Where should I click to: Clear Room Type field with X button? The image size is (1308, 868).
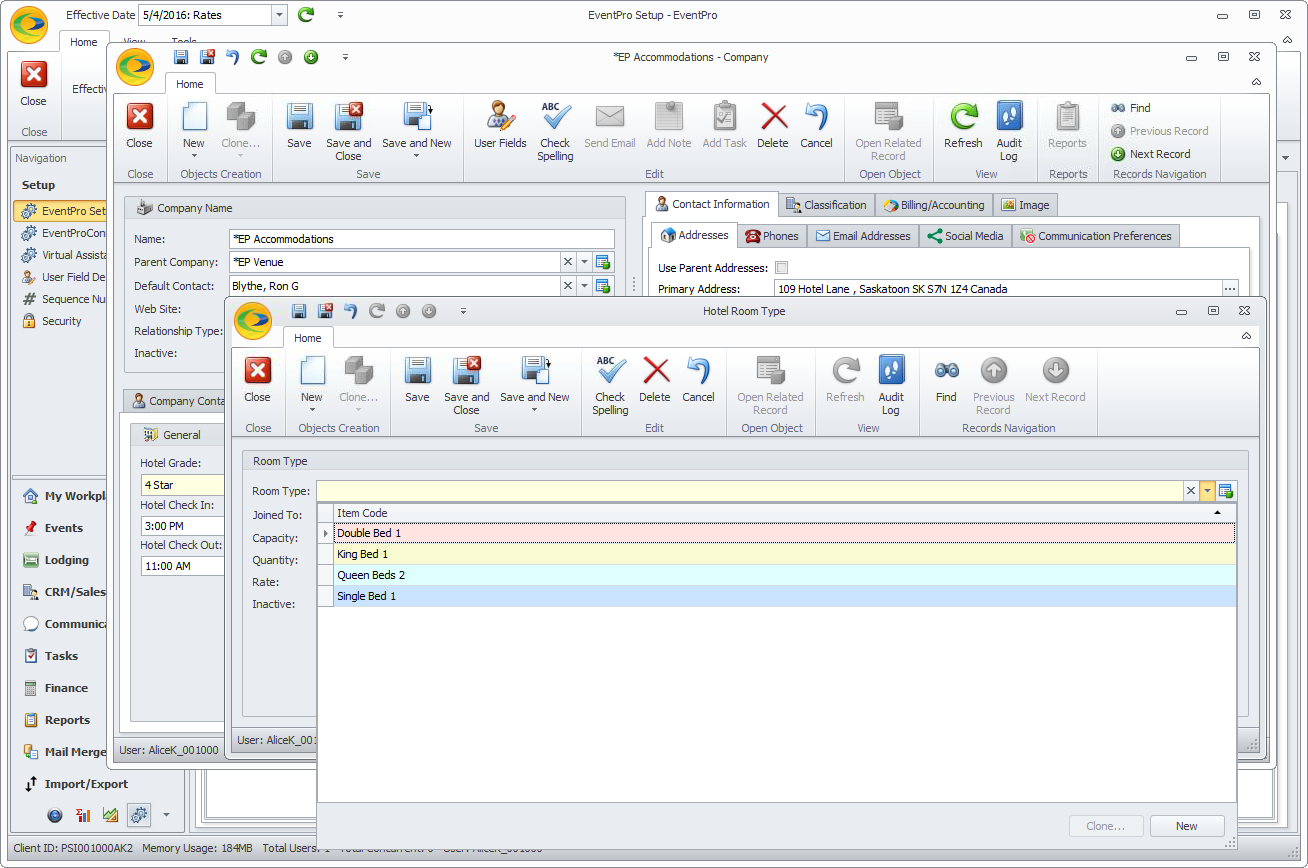click(x=1190, y=491)
